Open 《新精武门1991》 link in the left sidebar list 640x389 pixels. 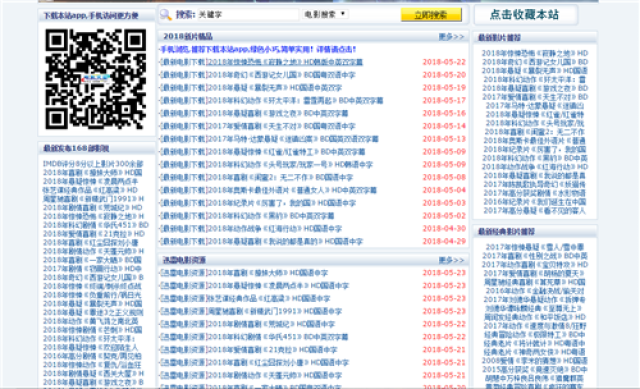(93, 199)
